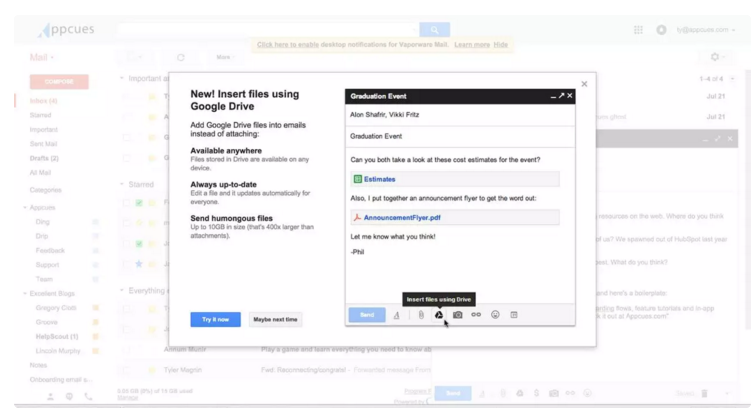Click the search magnifier button
Image resolution: width=752 pixels, height=419 pixels.
434,30
